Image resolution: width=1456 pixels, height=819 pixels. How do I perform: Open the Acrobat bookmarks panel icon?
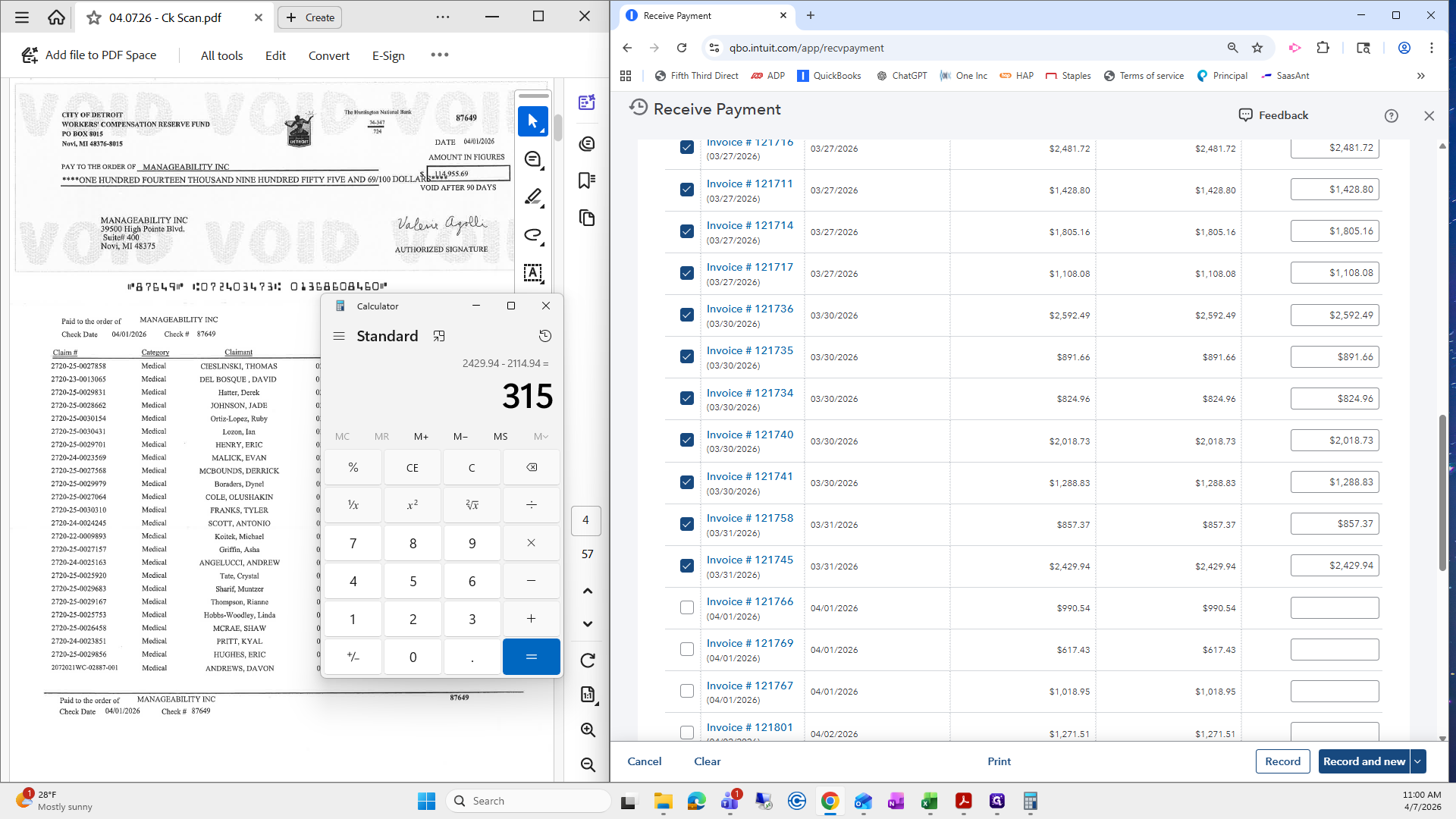[587, 180]
